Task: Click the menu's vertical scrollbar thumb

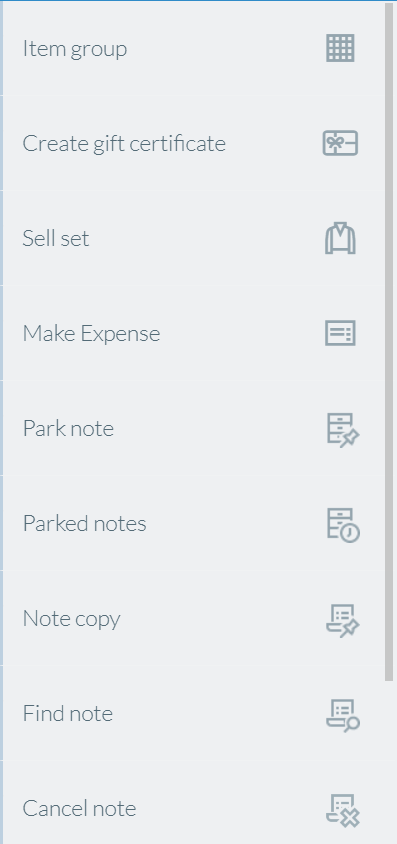Action: click(x=390, y=342)
